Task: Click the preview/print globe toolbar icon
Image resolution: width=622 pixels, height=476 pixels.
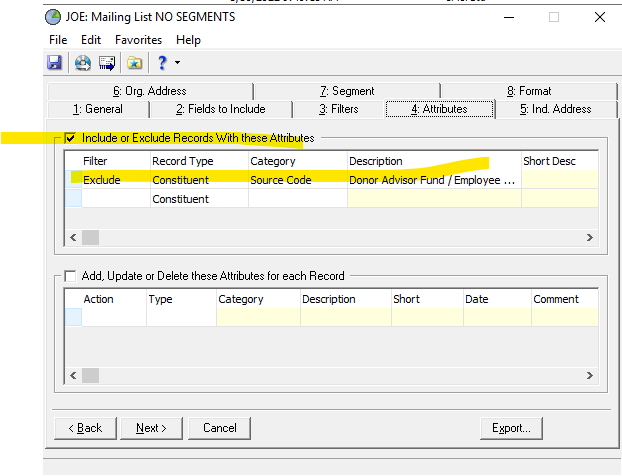Action: [83, 63]
